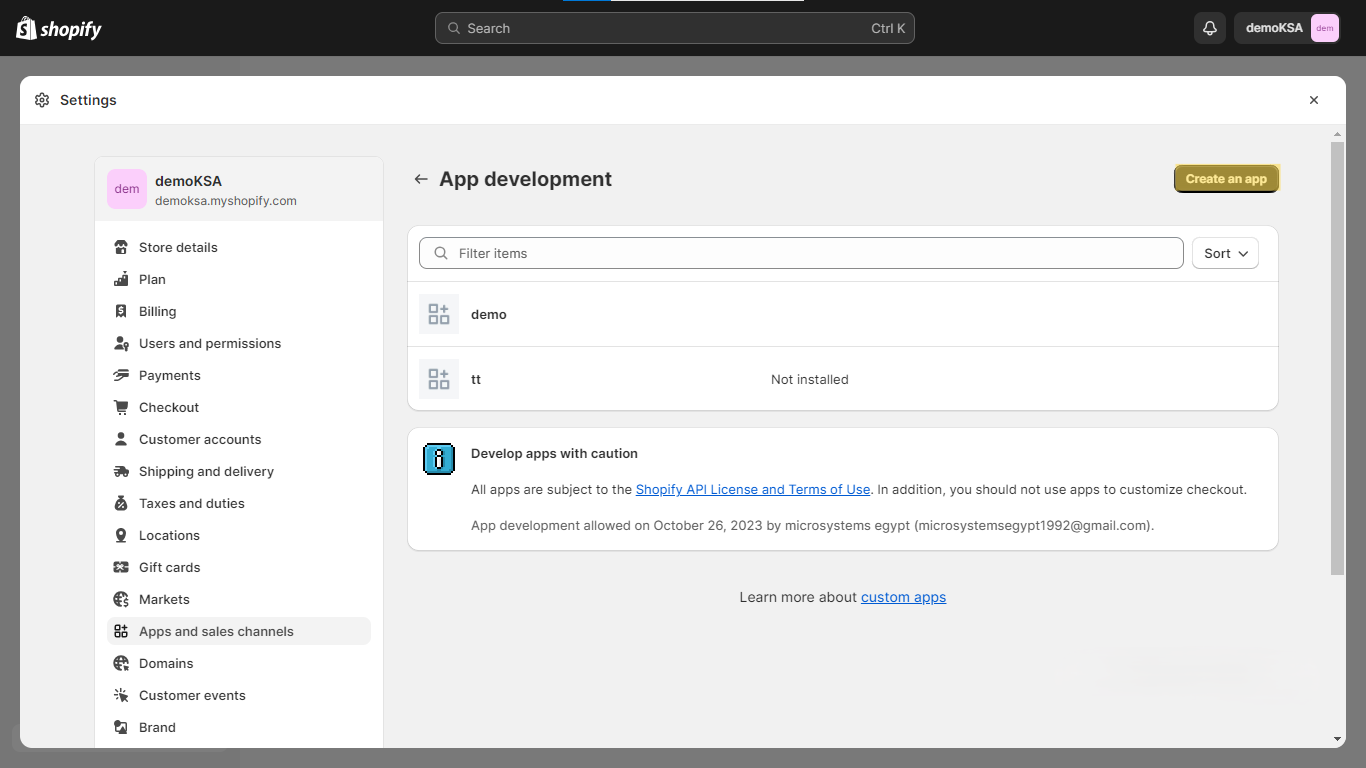Open the Sort dropdown
1366x768 pixels.
[1225, 253]
